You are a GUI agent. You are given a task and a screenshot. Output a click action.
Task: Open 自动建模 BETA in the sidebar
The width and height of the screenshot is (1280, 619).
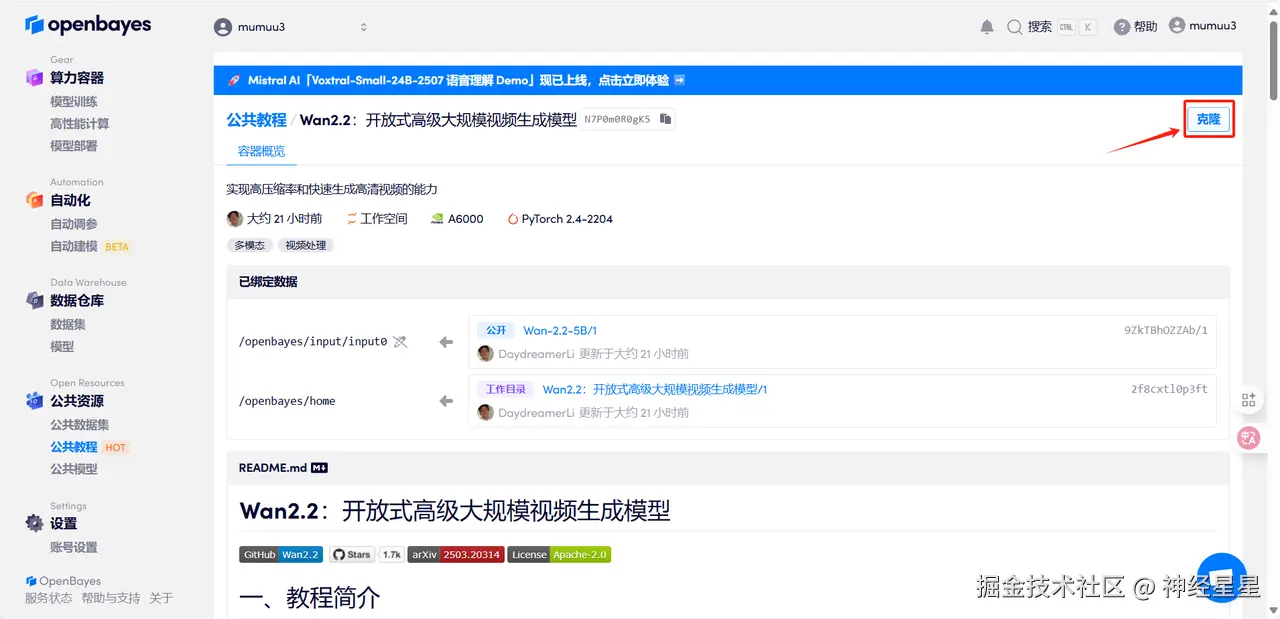(x=90, y=246)
